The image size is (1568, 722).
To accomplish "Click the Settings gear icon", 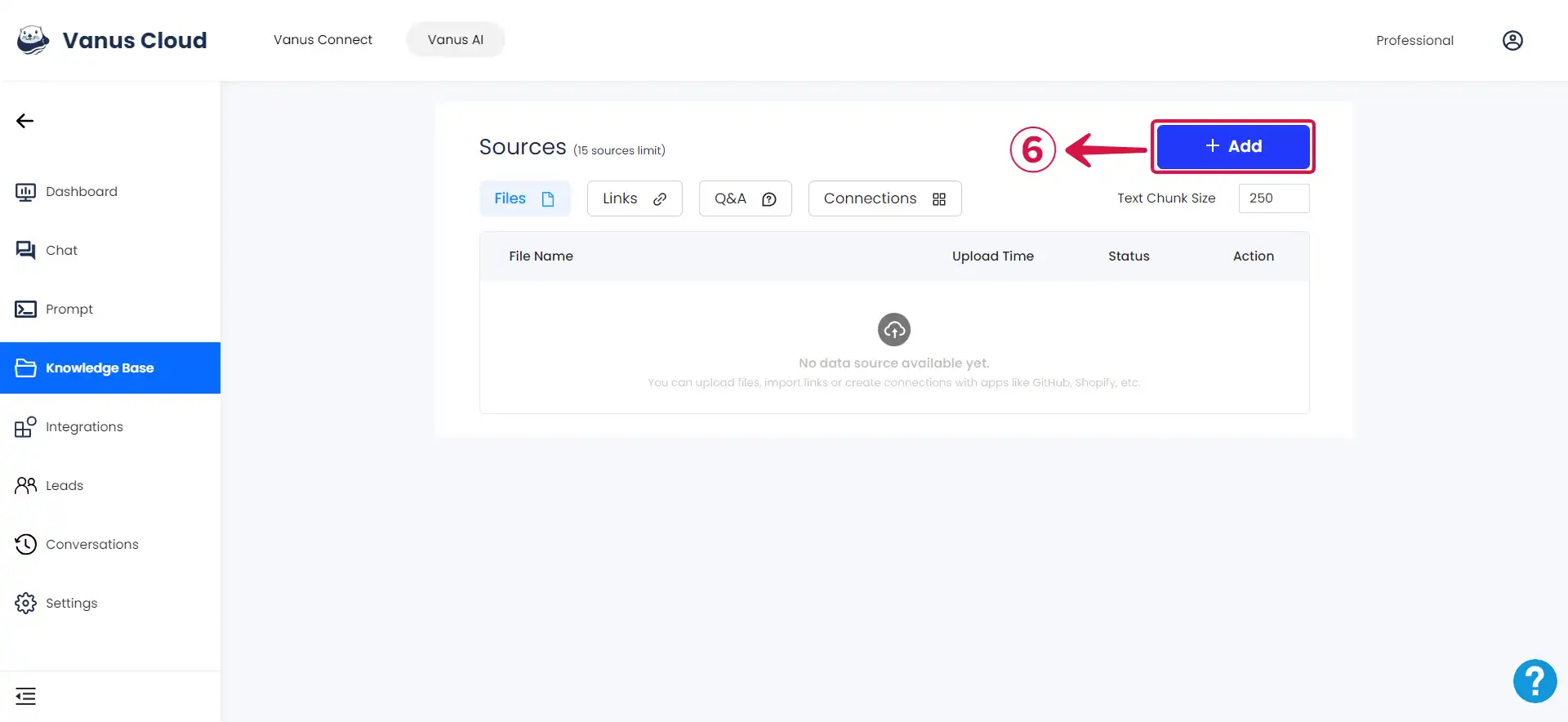I will 25,604.
